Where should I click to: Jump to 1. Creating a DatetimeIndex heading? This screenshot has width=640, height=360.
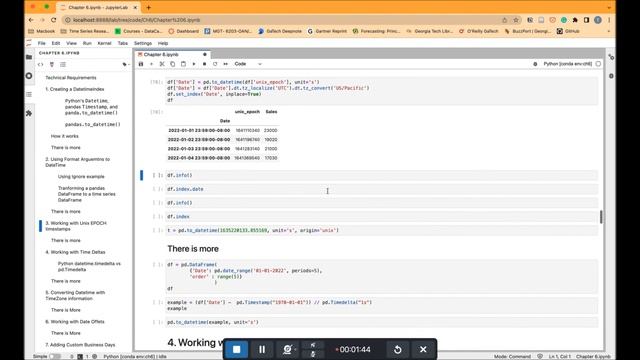click(75, 89)
